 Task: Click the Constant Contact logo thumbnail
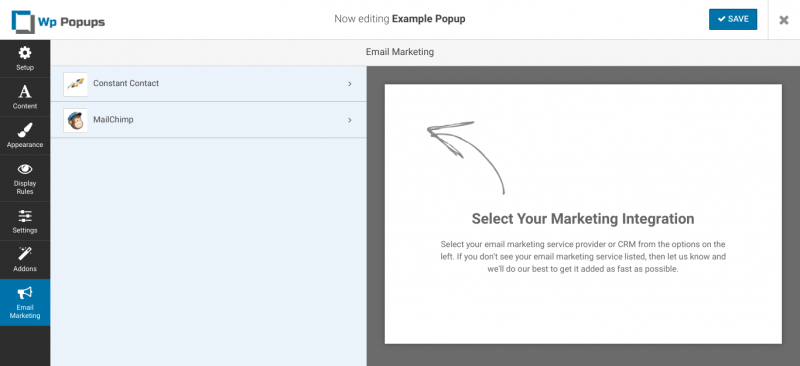click(76, 84)
